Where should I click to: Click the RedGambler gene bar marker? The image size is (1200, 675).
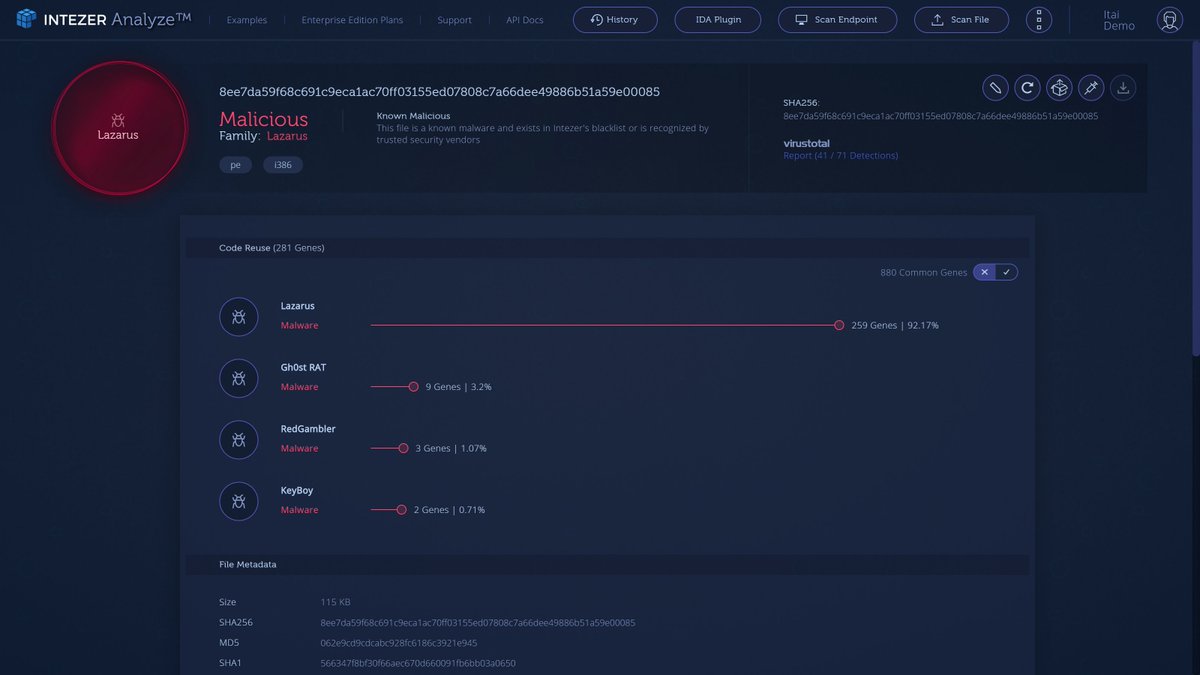tap(403, 448)
